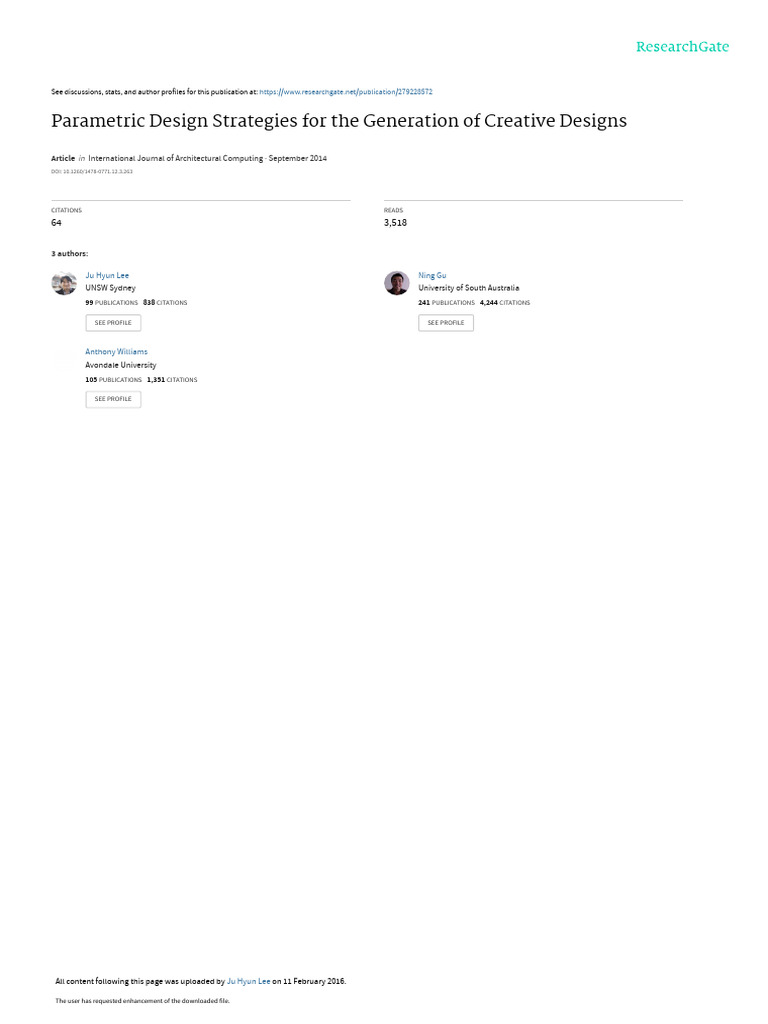Viewport: 768px width, 1024px height.
Task: Click International Journal of Architectural Computing text
Action: pos(176,158)
